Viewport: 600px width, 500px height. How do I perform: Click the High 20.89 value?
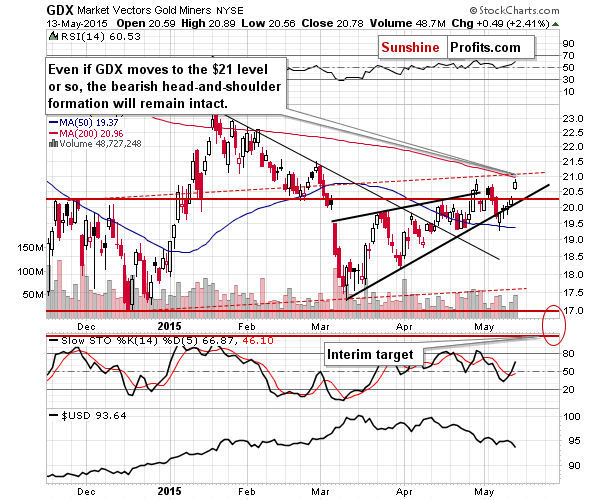(x=208, y=23)
